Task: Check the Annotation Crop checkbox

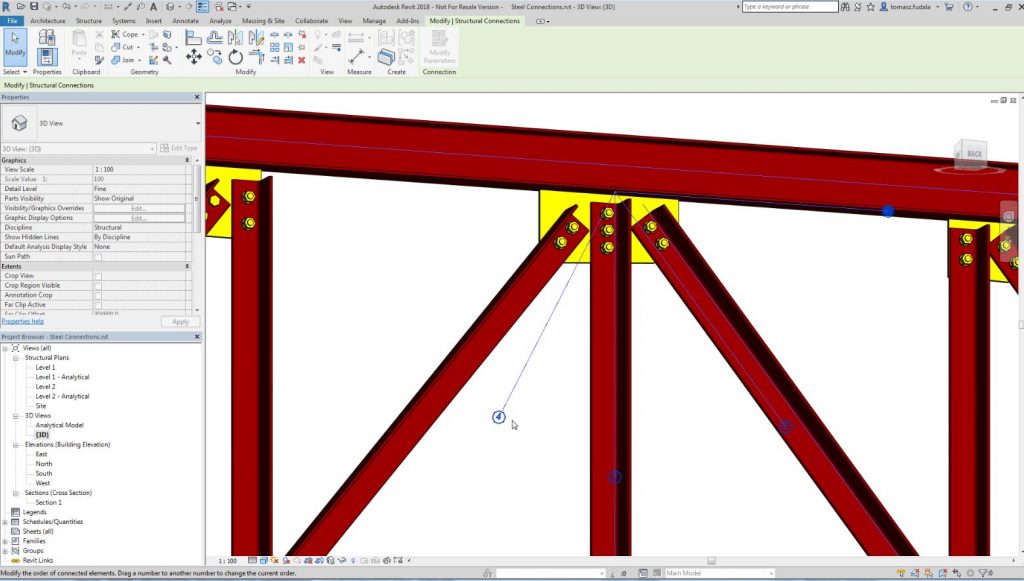Action: (x=98, y=295)
